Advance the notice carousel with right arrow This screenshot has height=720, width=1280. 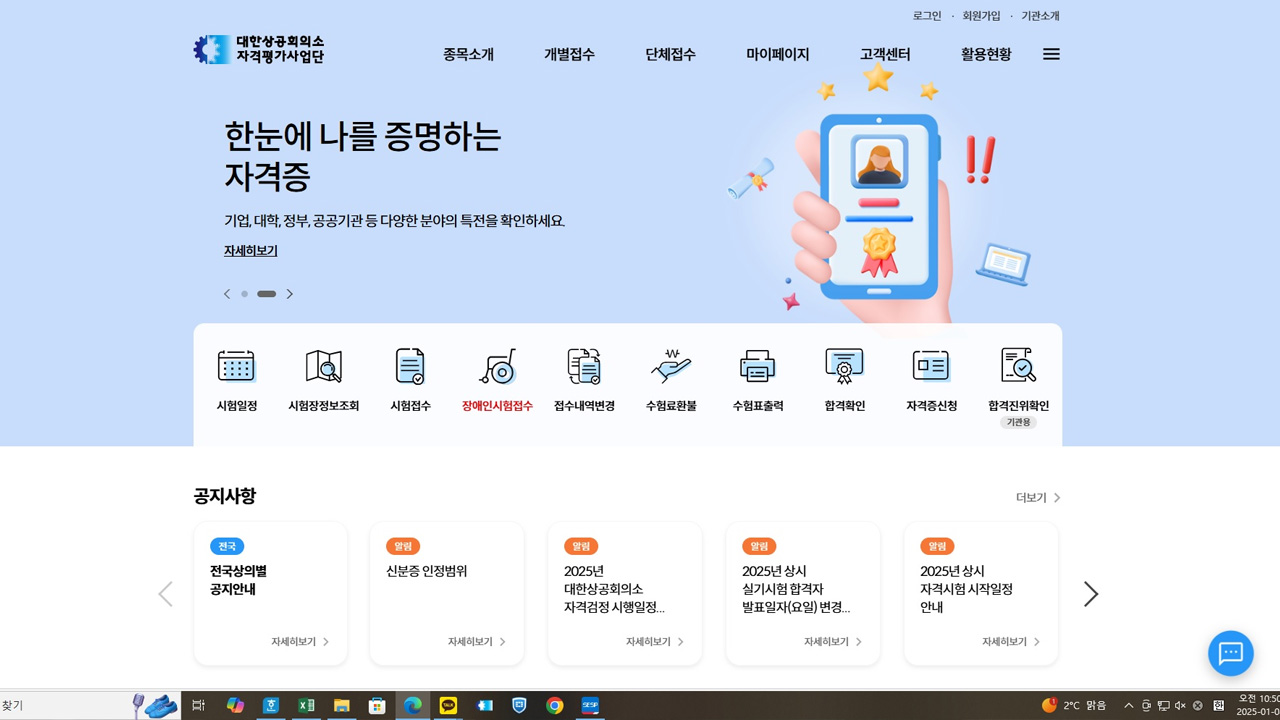tap(1091, 593)
